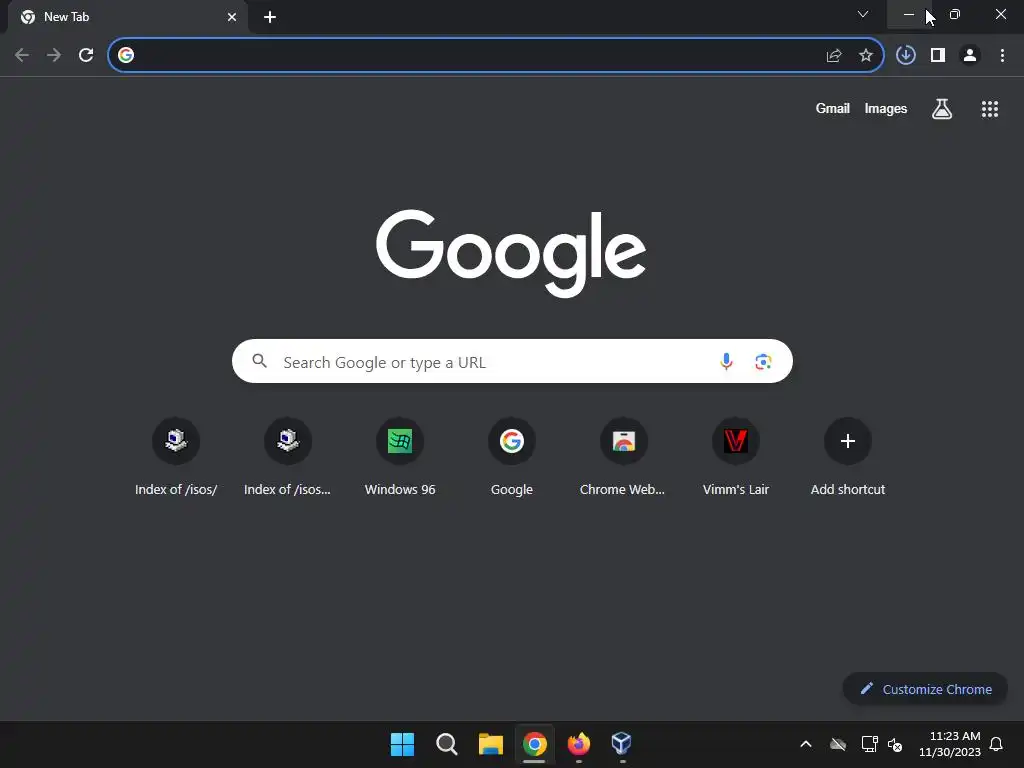This screenshot has height=768, width=1024.
Task: Click the magnifier in the search box
Action: coord(259,360)
